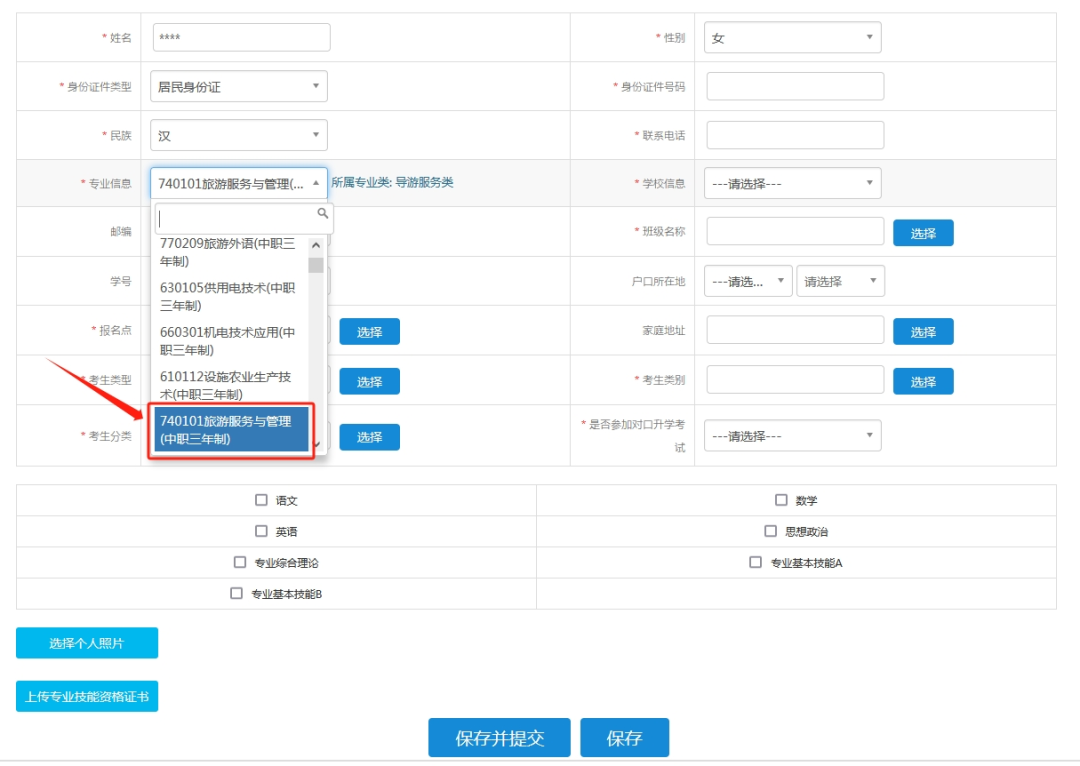Check the 专业基本技能A checkbox
The image size is (1080, 766).
click(x=756, y=562)
